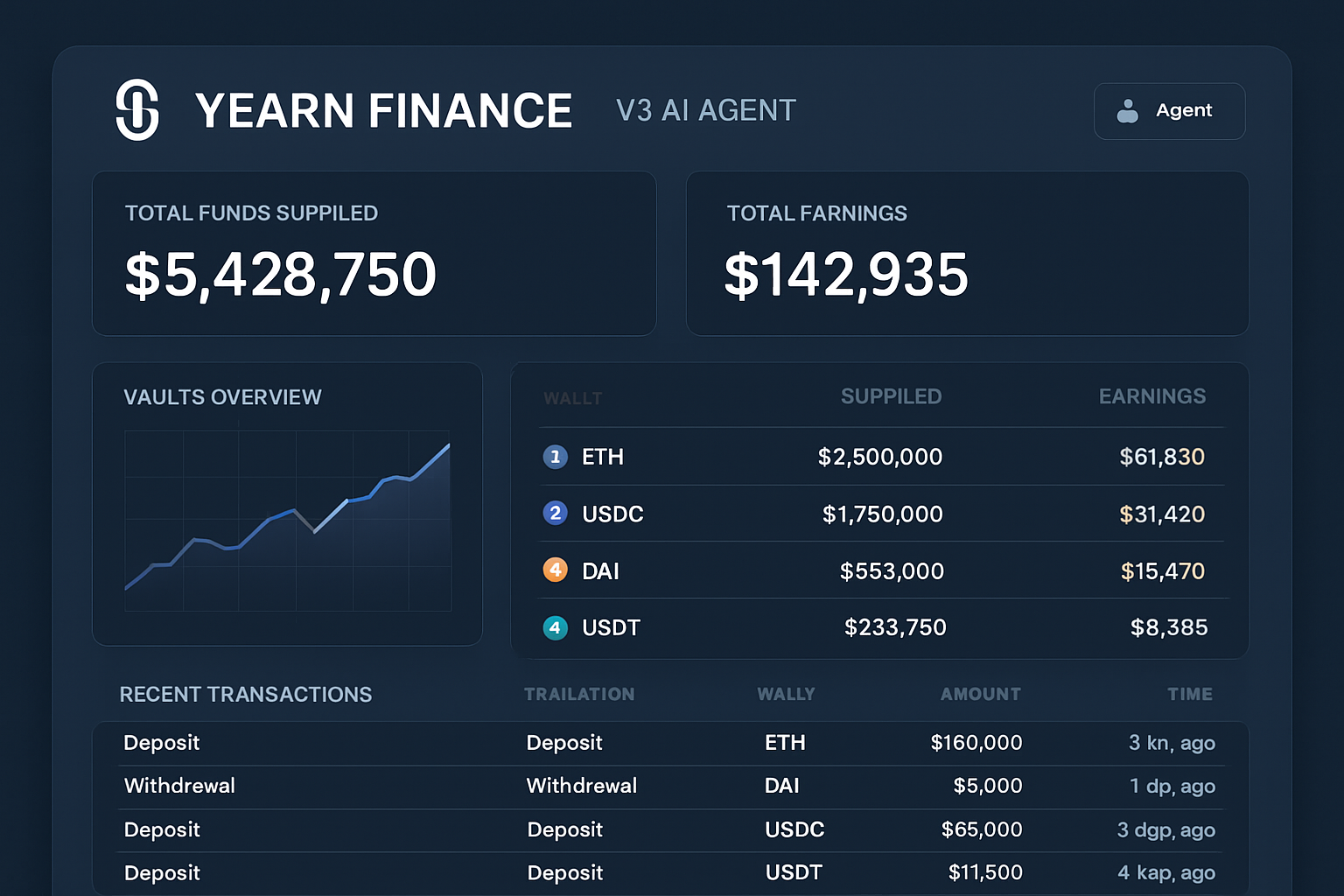1344x896 pixels.
Task: Click the user avatar icon in Agent button
Action: click(1127, 110)
